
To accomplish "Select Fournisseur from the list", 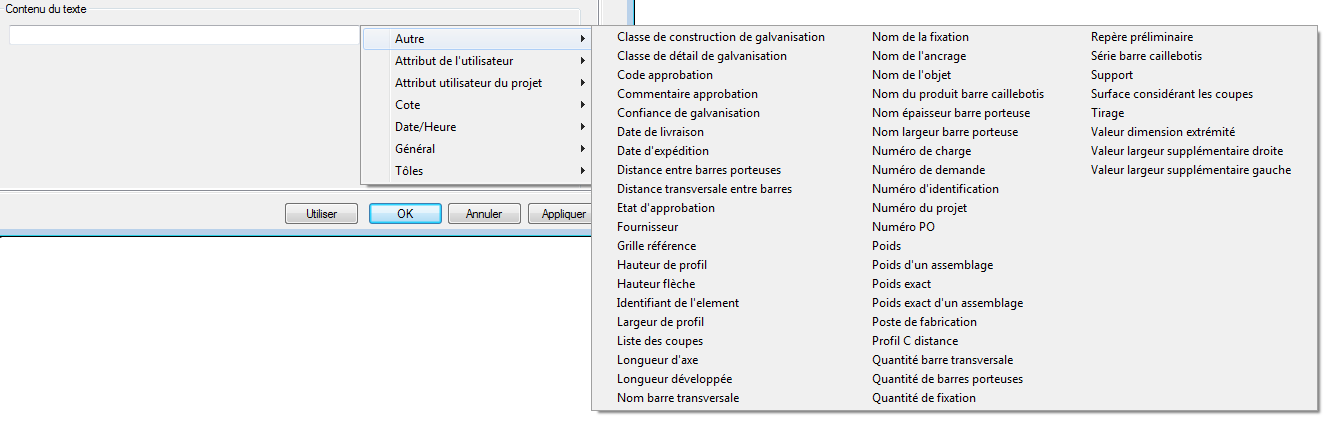I will click(648, 227).
